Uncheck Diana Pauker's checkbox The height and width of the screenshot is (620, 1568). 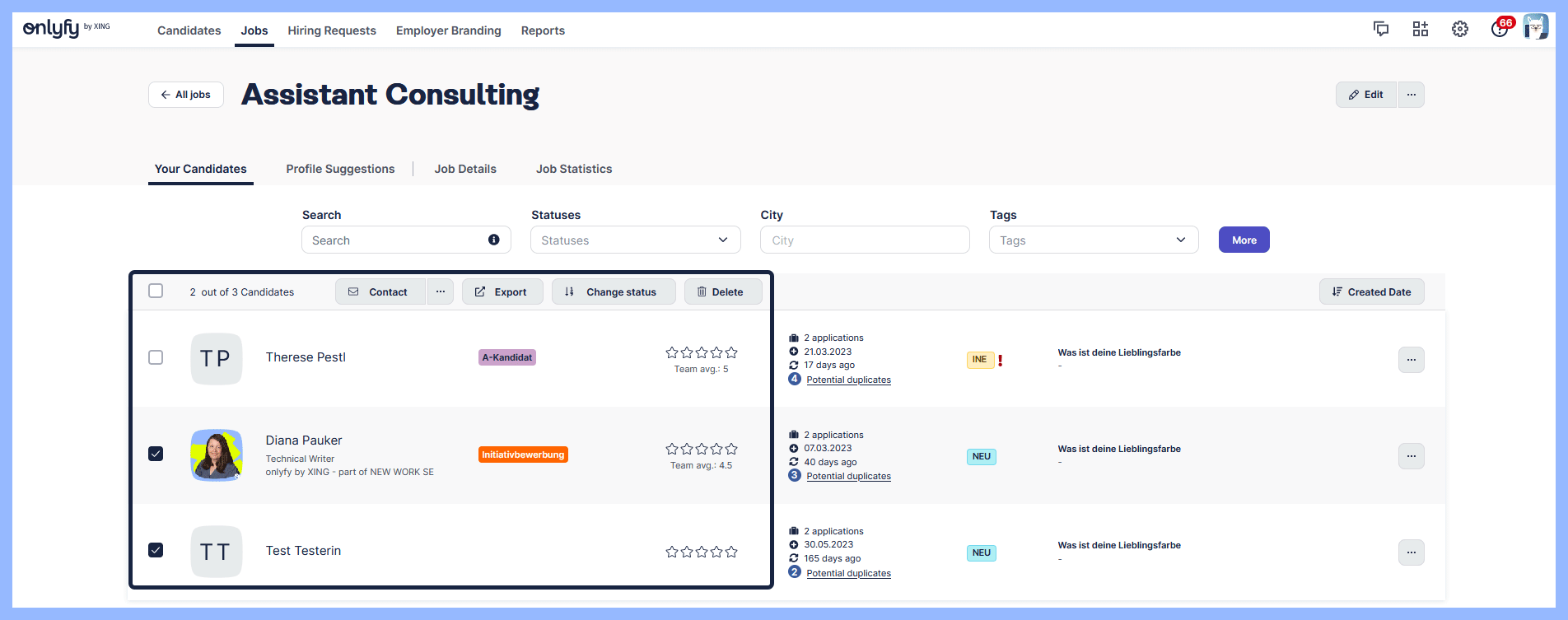pos(156,454)
